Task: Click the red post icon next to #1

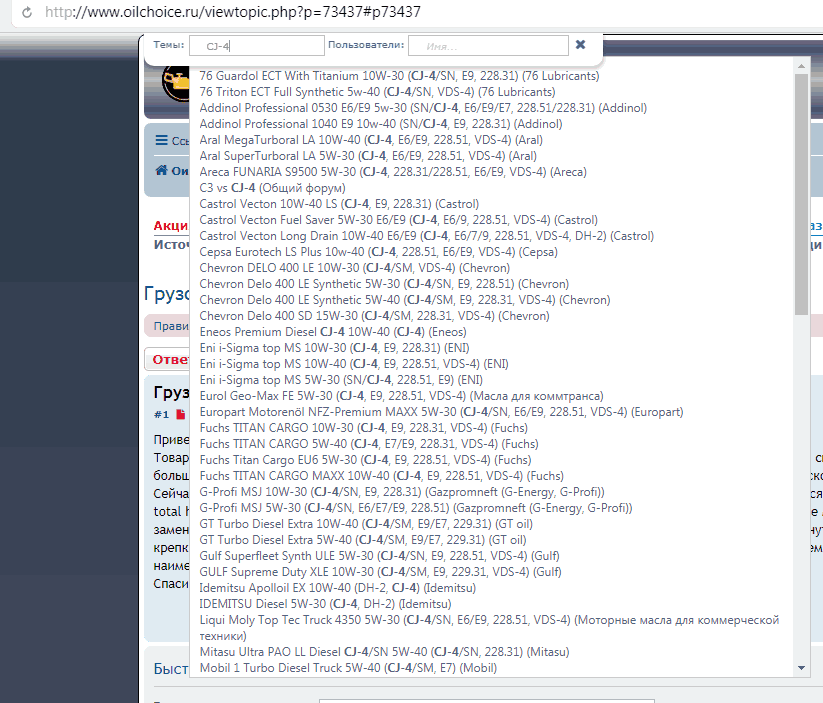Action: [181, 414]
